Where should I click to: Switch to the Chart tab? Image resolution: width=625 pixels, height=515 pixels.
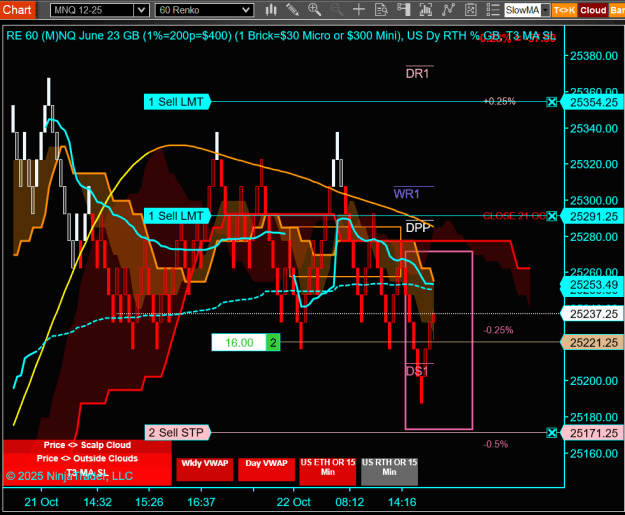click(x=17, y=10)
